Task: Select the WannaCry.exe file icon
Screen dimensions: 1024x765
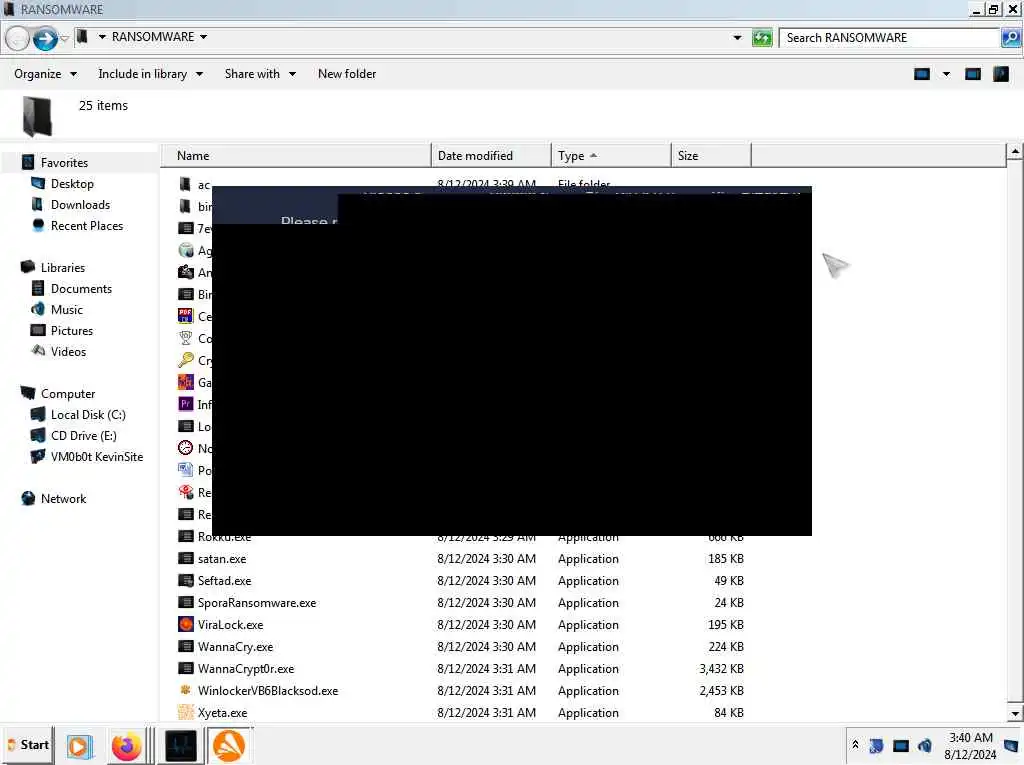Action: [x=185, y=646]
